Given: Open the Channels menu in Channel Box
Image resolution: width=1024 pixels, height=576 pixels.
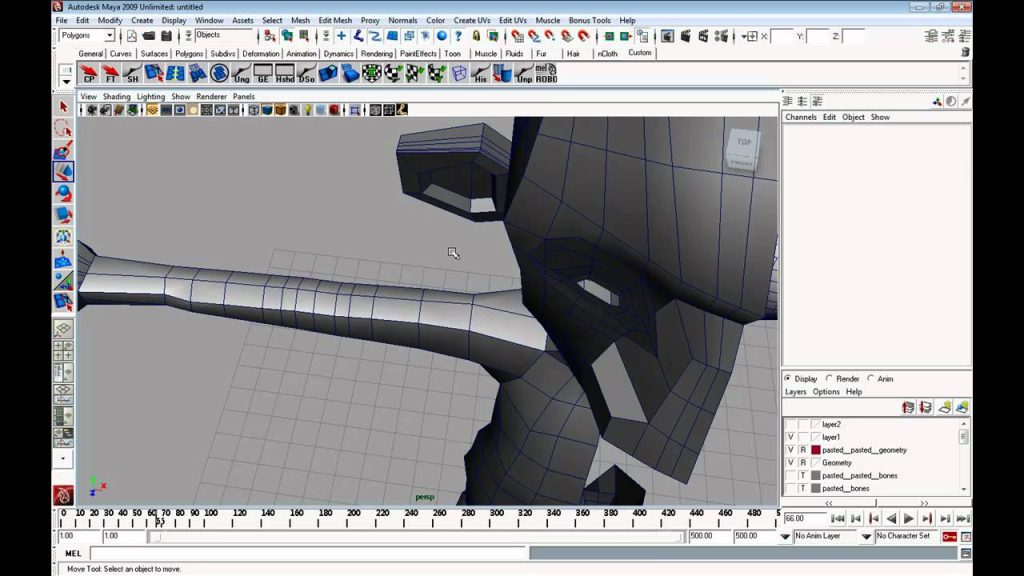Looking at the screenshot, I should click(x=801, y=117).
